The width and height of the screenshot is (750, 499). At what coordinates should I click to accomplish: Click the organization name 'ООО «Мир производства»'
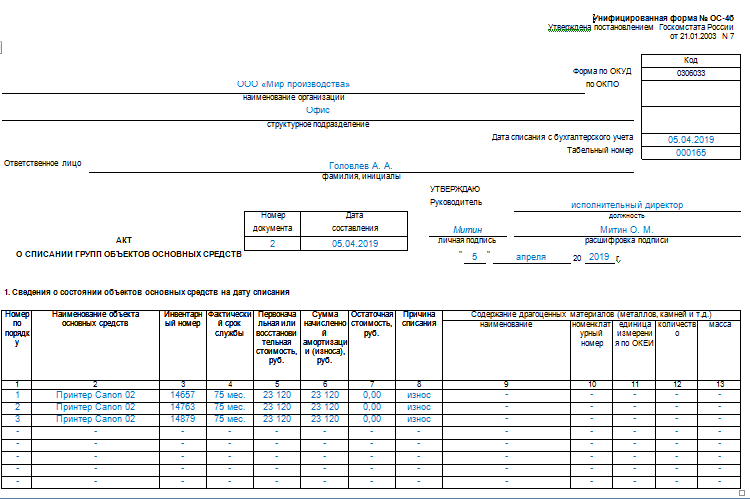click(x=293, y=84)
